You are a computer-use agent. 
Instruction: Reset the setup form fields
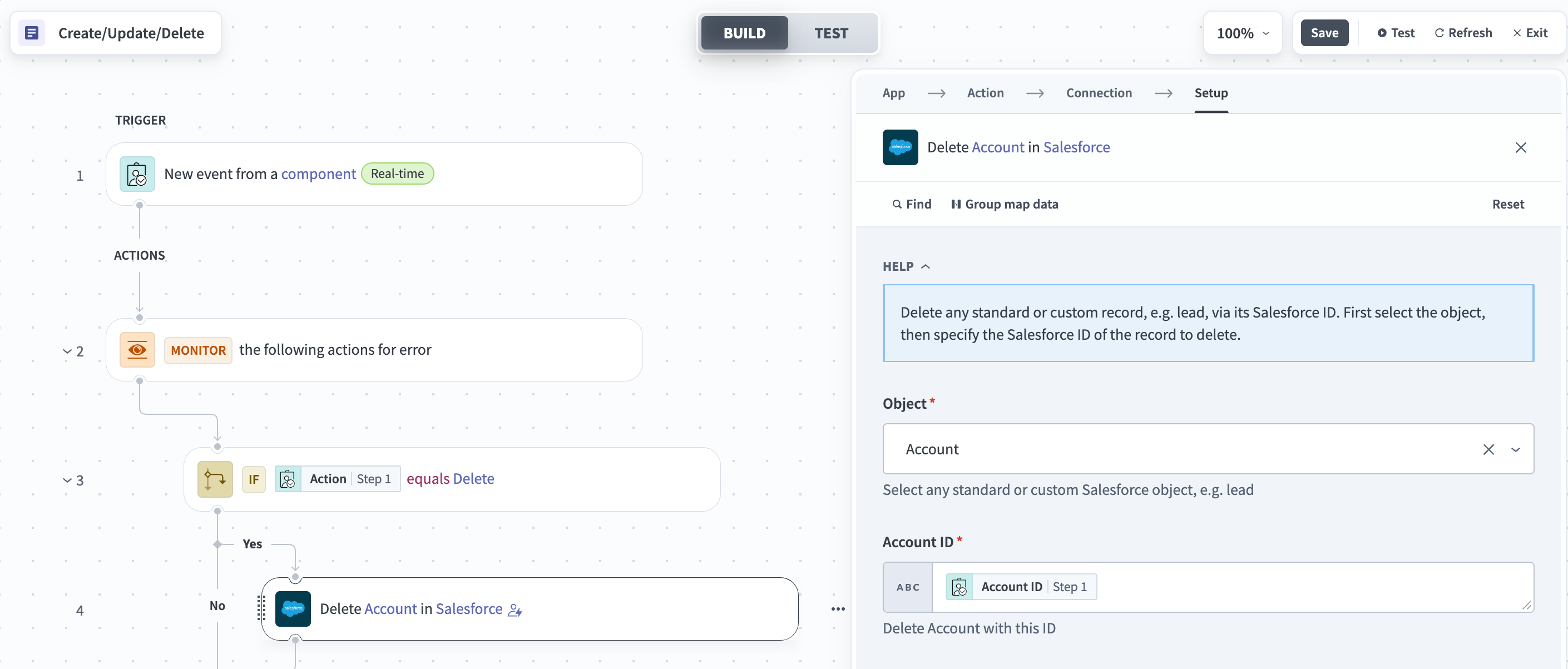[1508, 205]
